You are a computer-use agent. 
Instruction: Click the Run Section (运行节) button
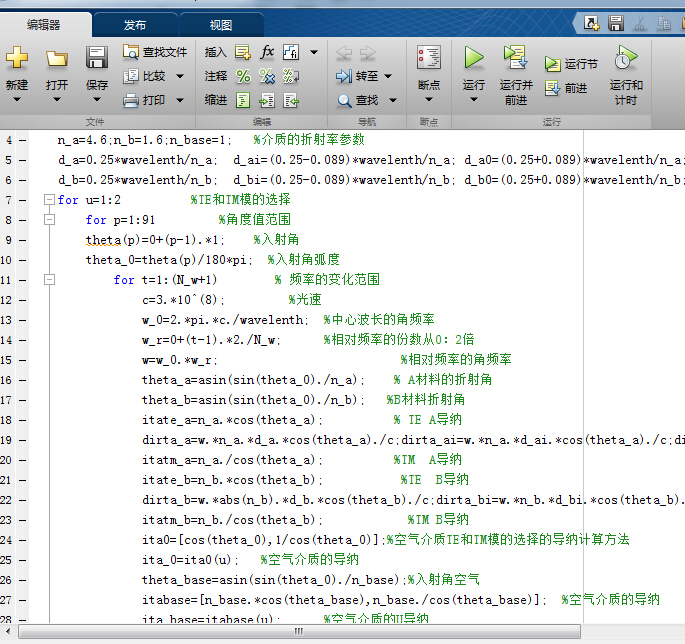click(x=571, y=64)
